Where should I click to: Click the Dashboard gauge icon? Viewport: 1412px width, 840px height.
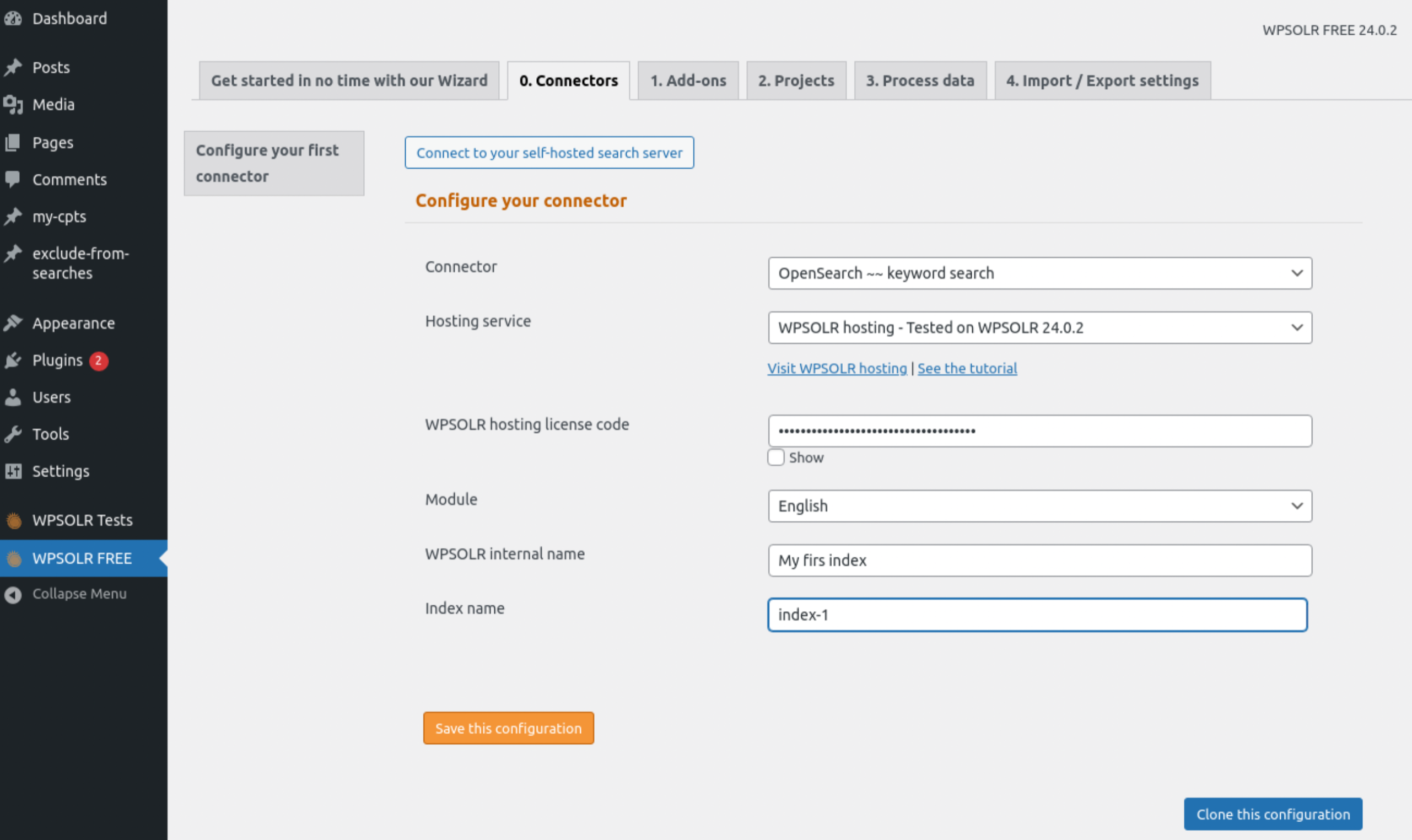tap(13, 19)
